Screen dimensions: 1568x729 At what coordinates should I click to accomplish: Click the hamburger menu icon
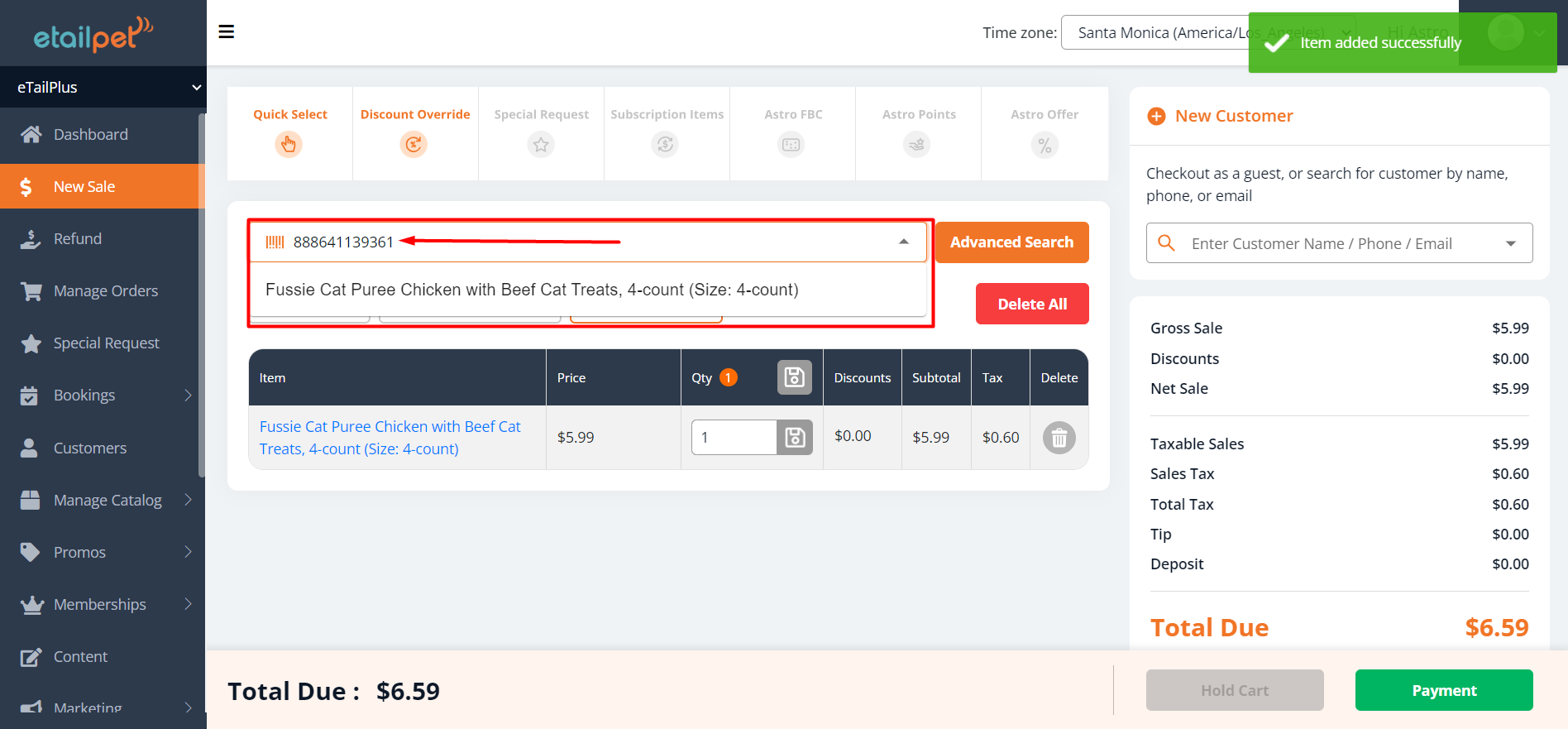click(226, 31)
